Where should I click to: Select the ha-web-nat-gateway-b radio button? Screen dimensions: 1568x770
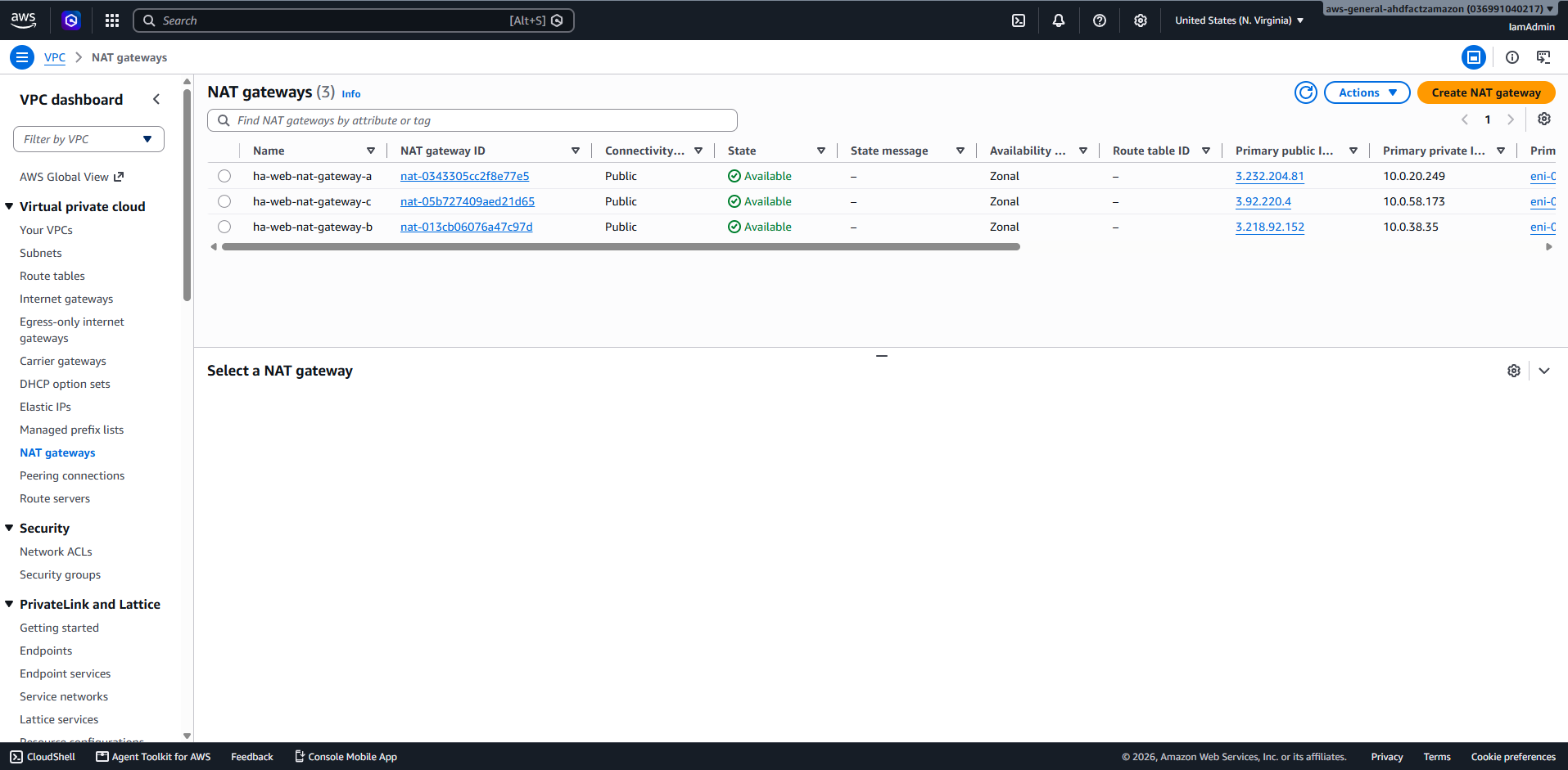pos(224,227)
